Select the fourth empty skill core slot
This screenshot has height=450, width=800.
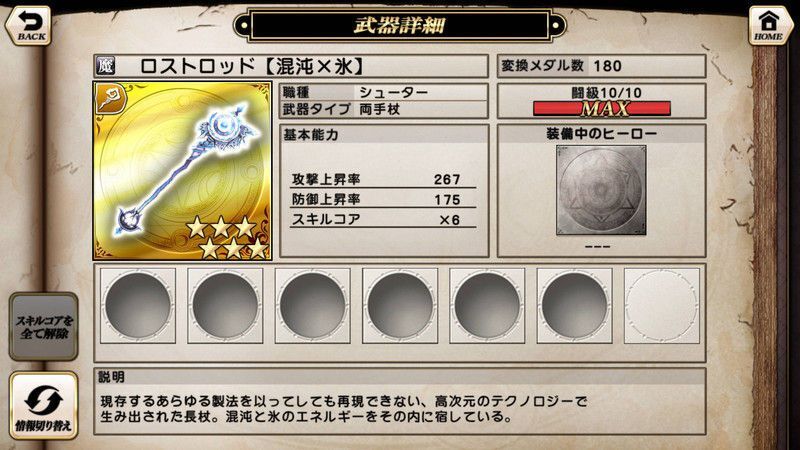[399, 306]
